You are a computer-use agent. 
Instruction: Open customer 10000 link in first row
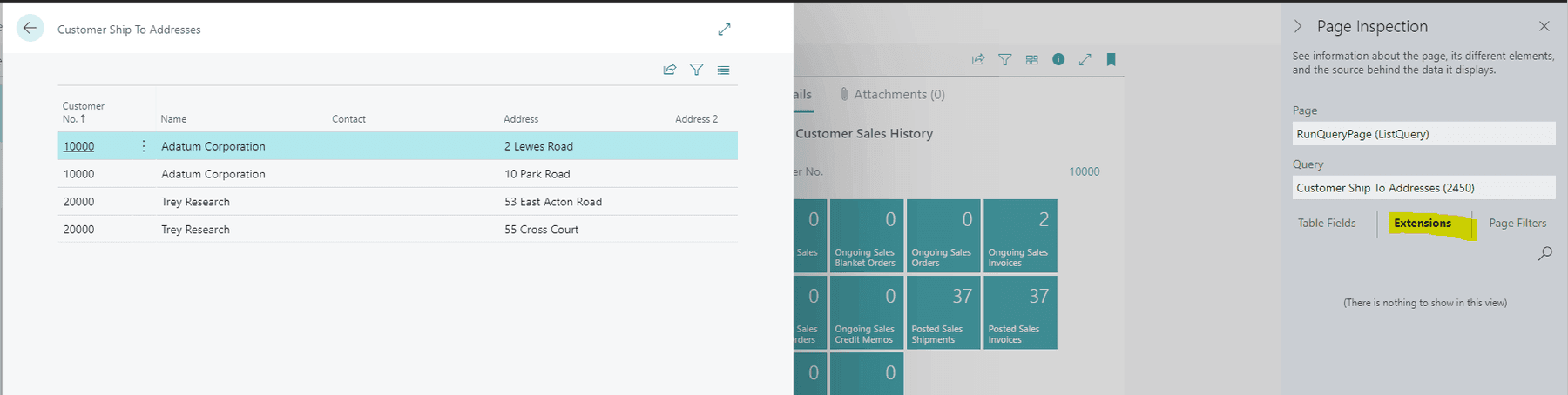[x=78, y=146]
